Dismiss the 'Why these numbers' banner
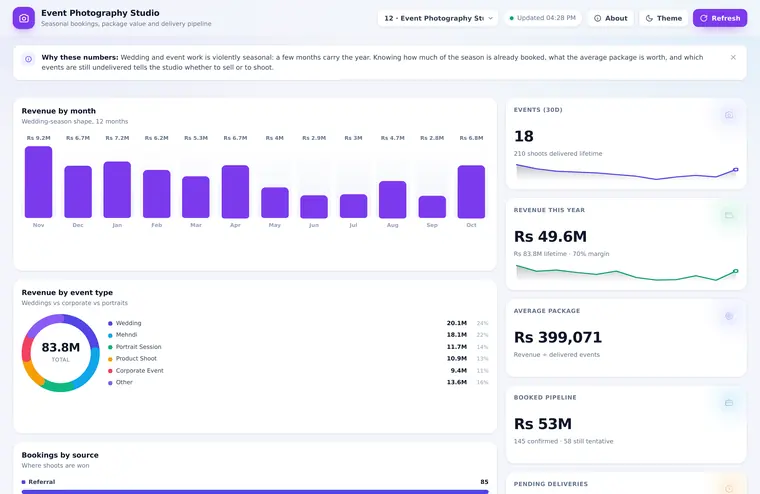The height and width of the screenshot is (494, 760). tap(733, 57)
